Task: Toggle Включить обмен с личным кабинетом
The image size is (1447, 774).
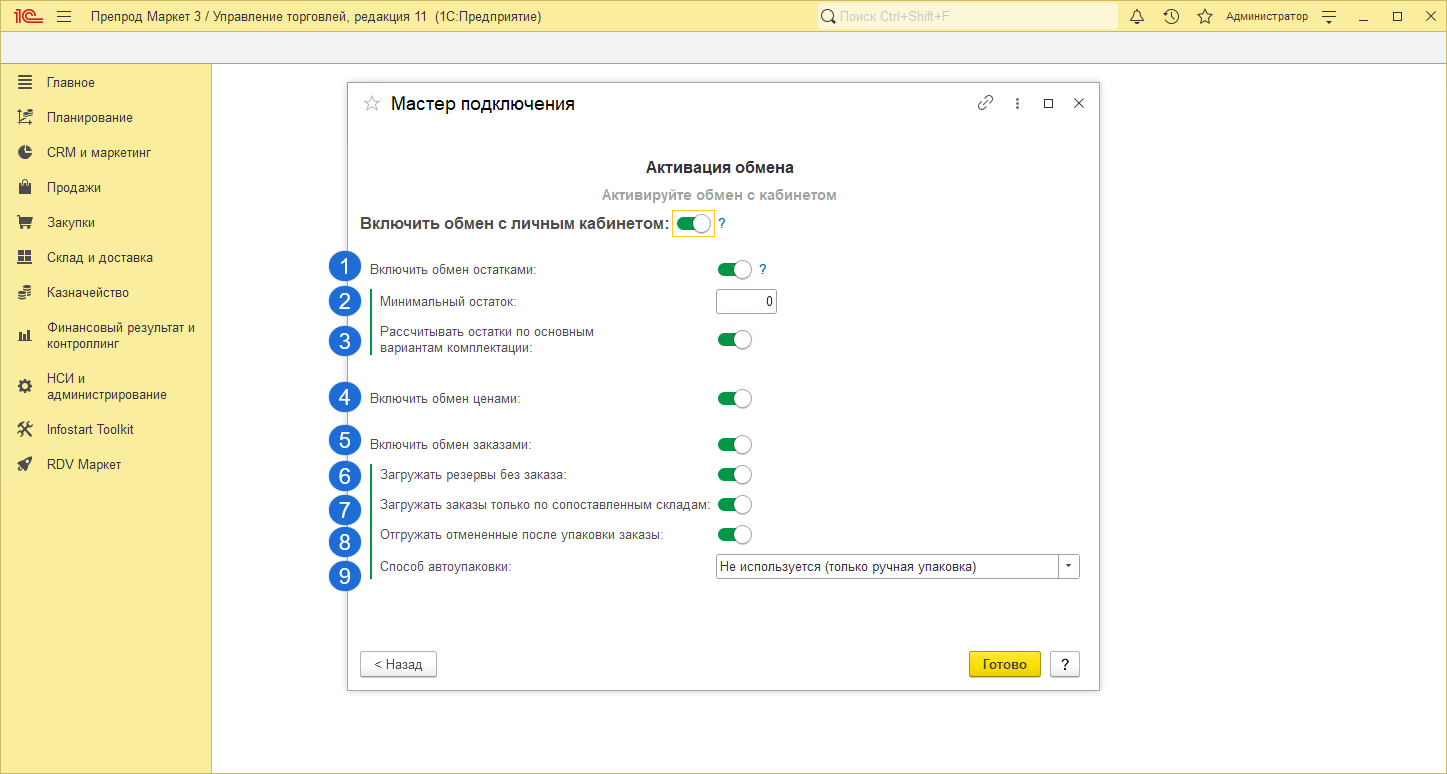Action: pyautogui.click(x=693, y=224)
